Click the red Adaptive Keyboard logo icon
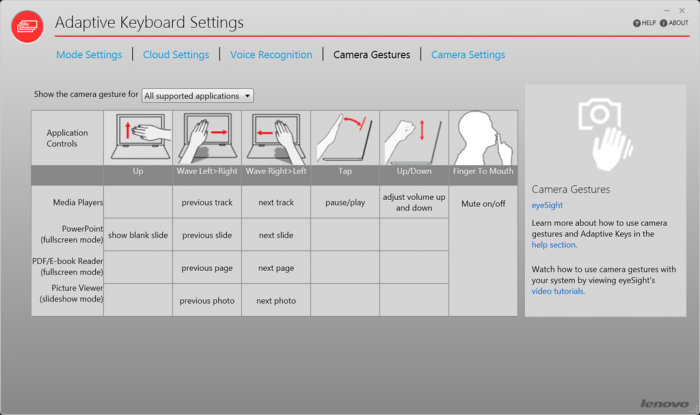Image resolution: width=700 pixels, height=415 pixels. (27, 26)
